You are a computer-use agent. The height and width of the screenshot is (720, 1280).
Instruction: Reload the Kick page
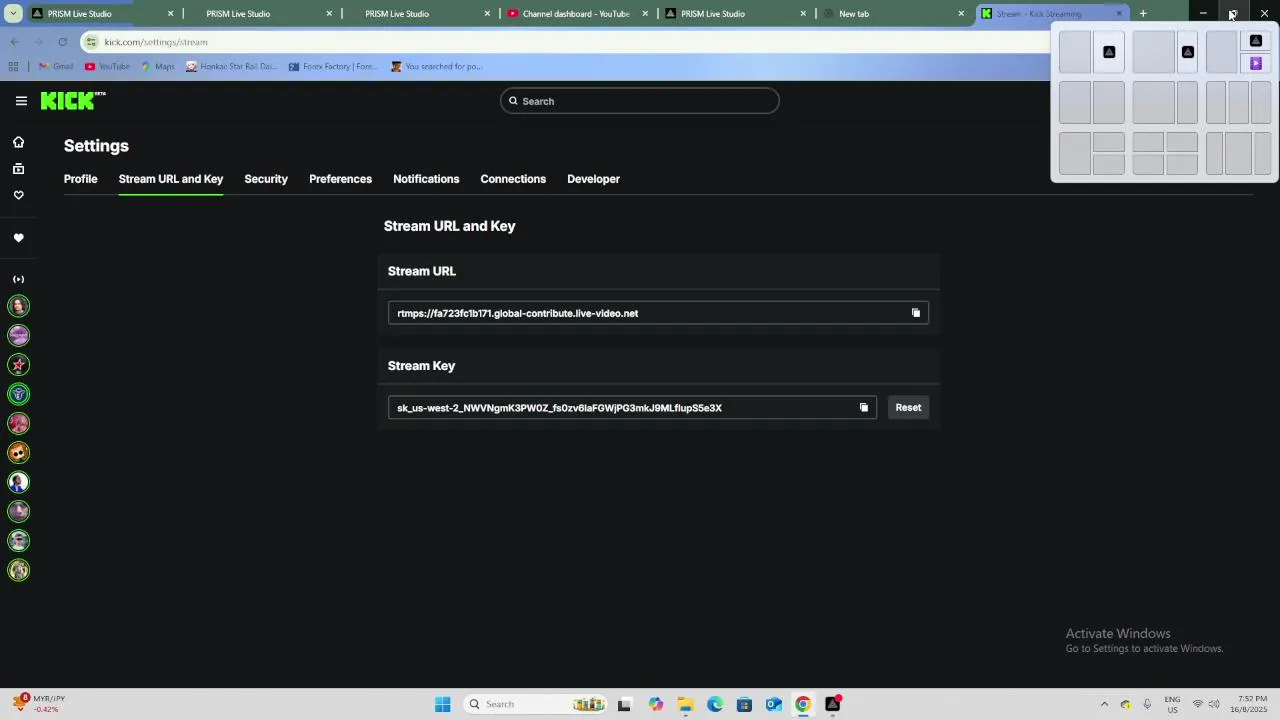click(x=62, y=42)
